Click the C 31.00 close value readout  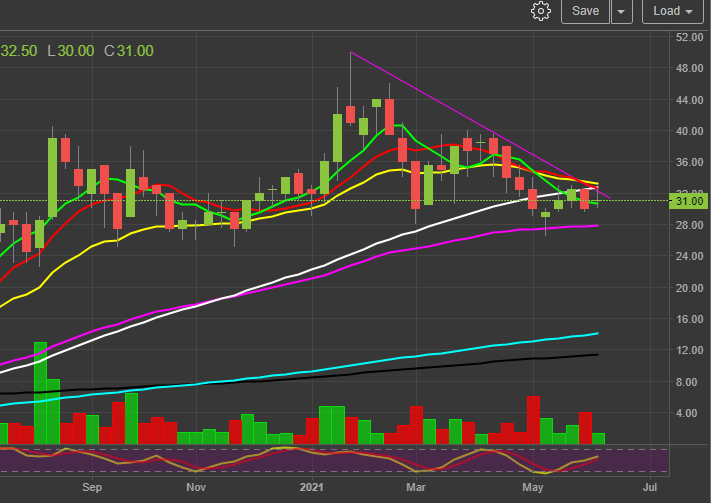[129, 51]
